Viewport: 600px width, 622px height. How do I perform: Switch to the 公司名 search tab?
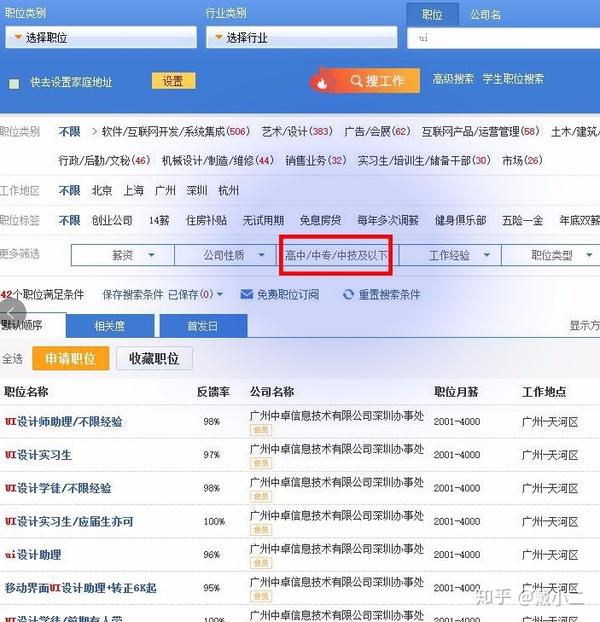pyautogui.click(x=485, y=15)
